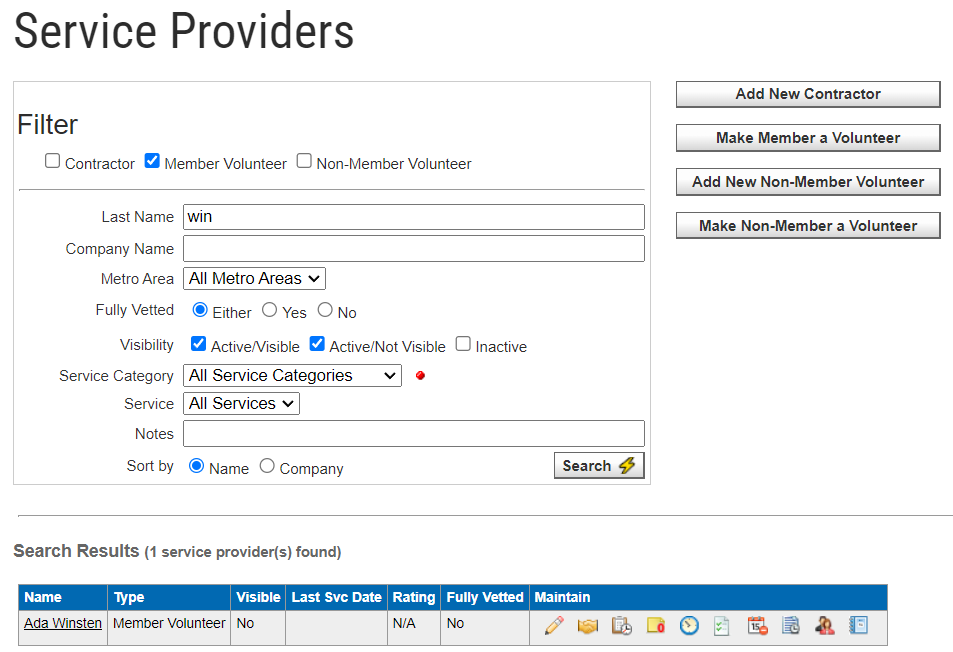The height and width of the screenshot is (652, 953).
Task: Click the calendar with red minus icon
Action: click(x=757, y=625)
